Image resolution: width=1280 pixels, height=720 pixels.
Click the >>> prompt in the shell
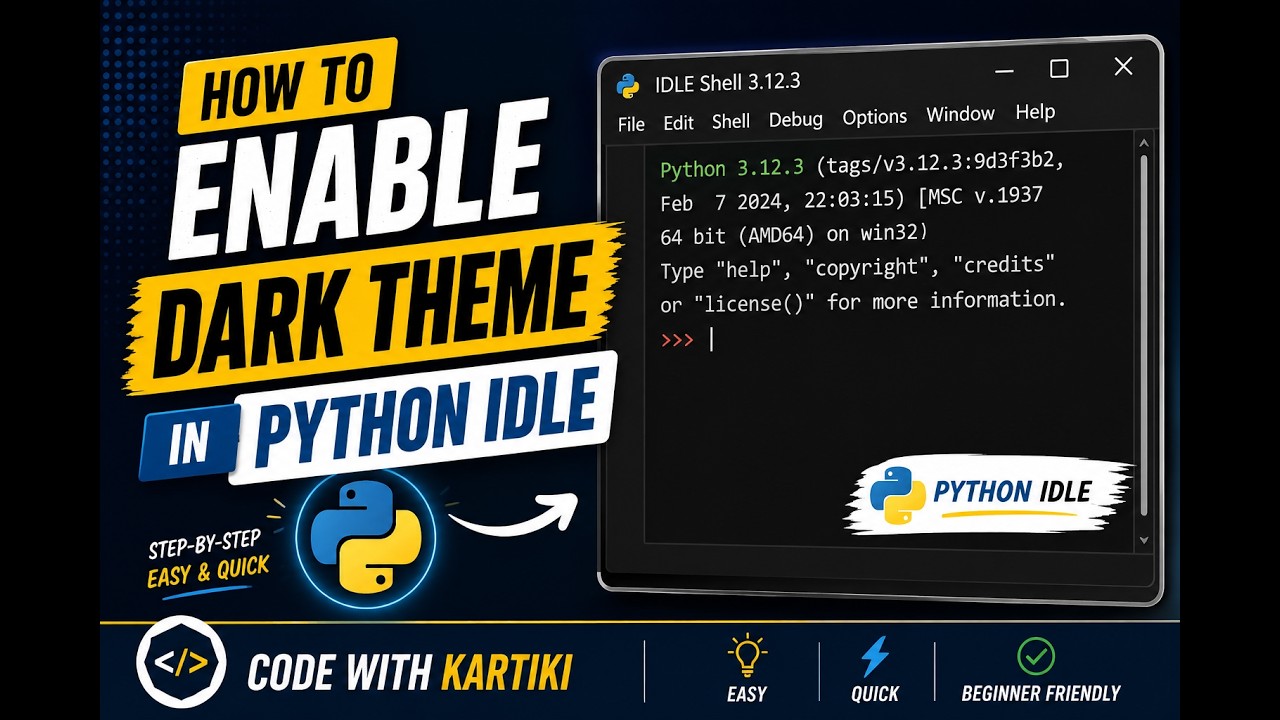[677, 340]
